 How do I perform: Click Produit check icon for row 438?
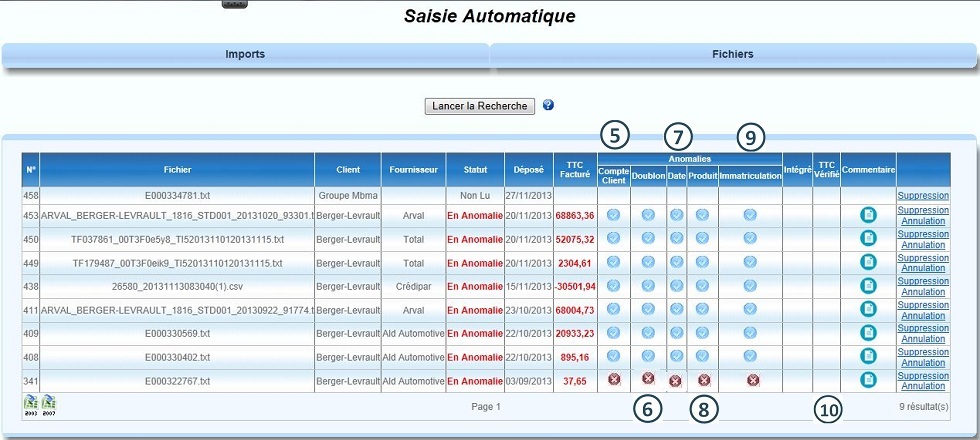[702, 285]
